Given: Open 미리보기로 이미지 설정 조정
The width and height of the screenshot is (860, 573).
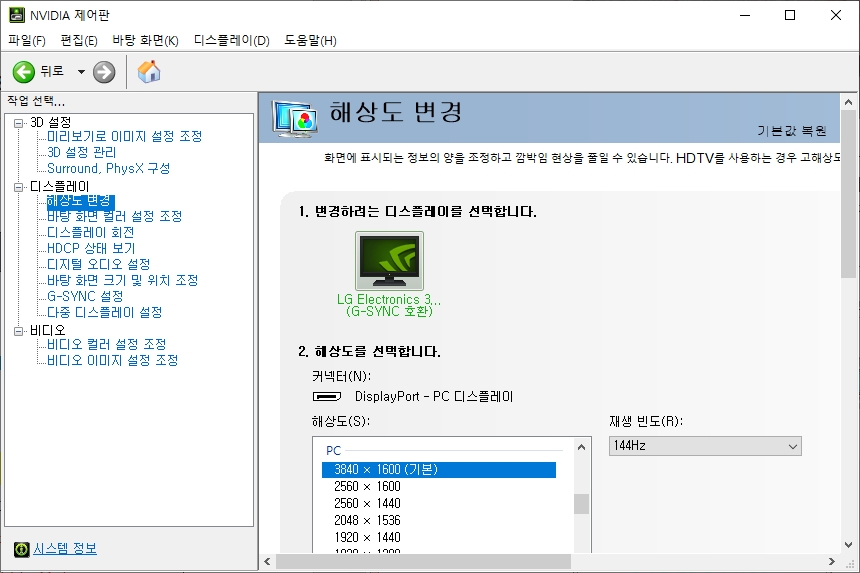Looking at the screenshot, I should (x=125, y=136).
